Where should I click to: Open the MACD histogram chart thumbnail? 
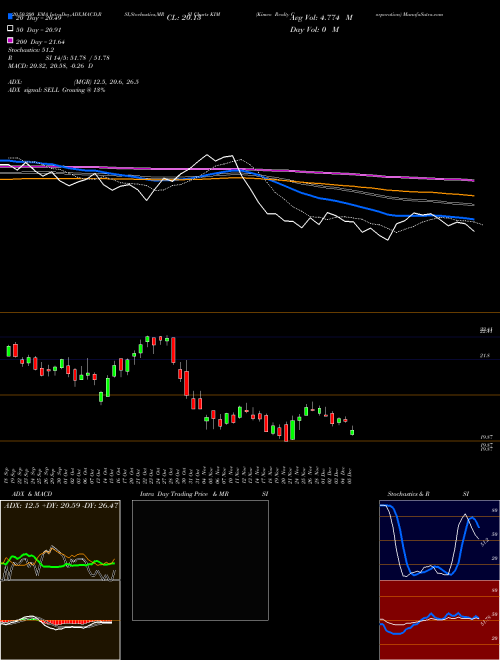[x=60, y=620]
